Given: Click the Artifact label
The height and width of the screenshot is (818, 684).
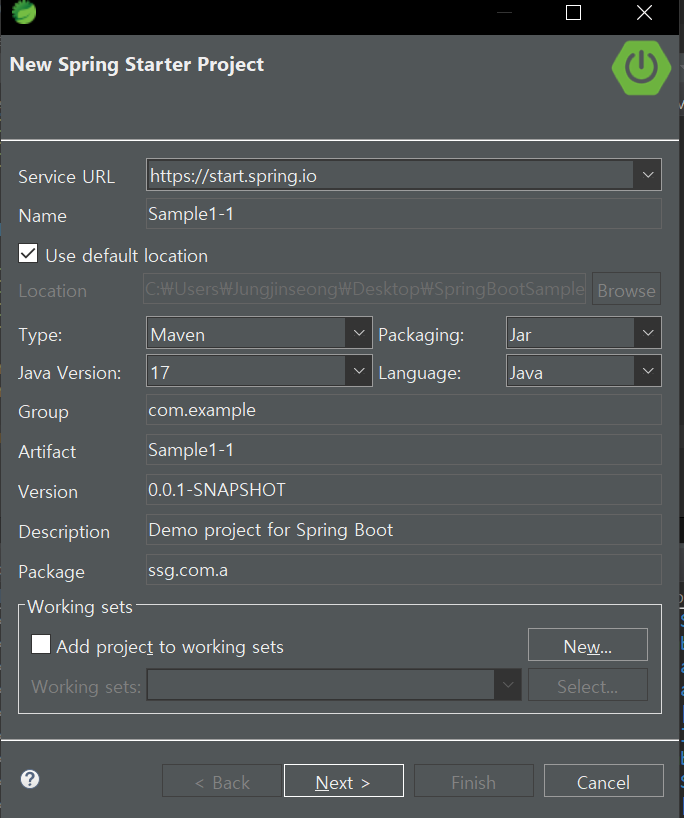Looking at the screenshot, I should pyautogui.click(x=47, y=452).
